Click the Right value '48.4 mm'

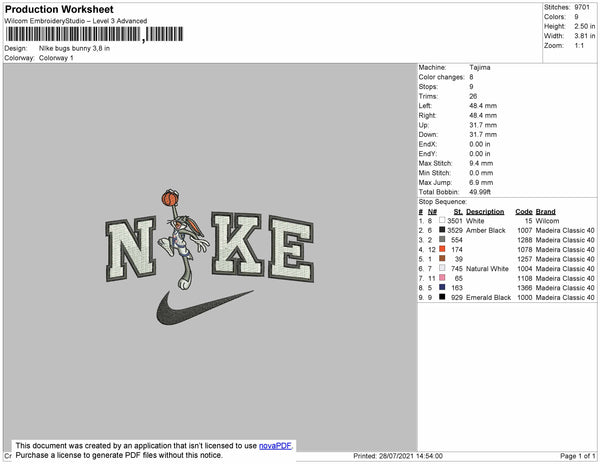483,115
